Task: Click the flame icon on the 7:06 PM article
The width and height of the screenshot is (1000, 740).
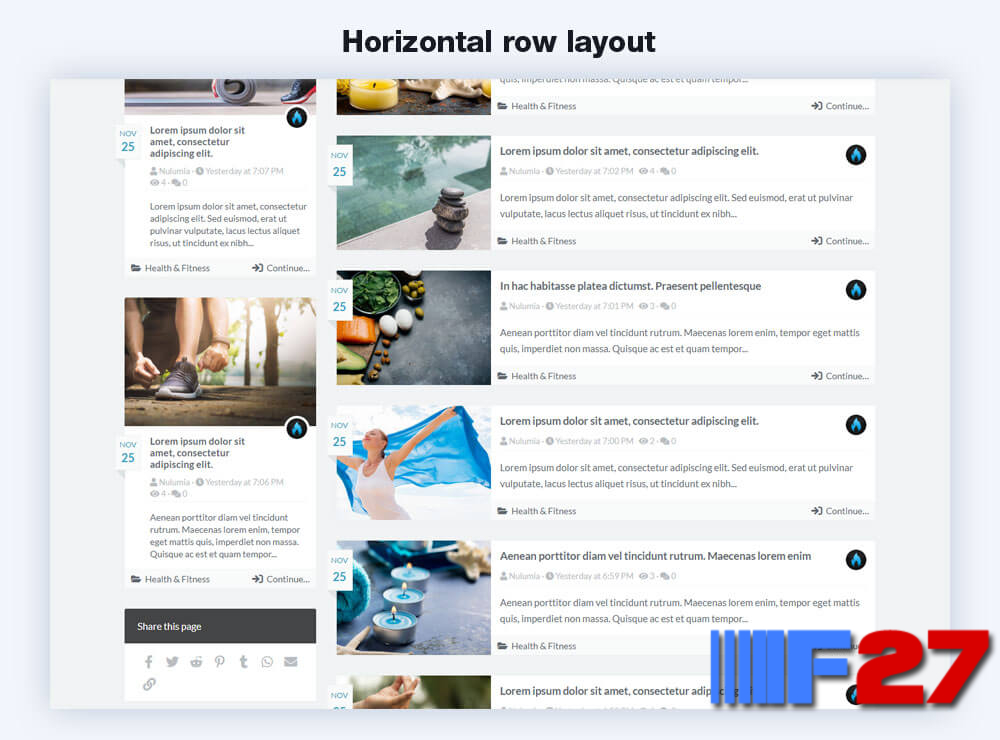Action: [x=297, y=428]
